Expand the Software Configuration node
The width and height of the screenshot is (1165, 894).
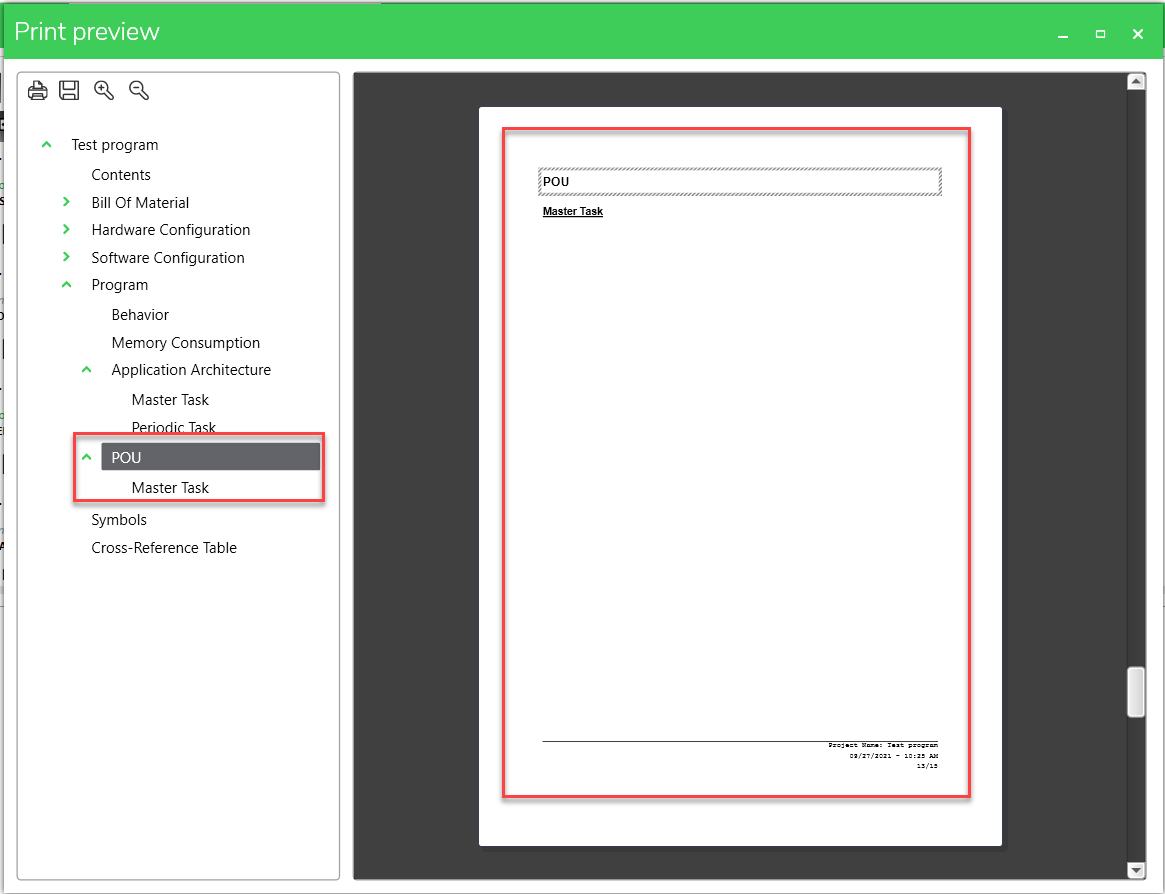66,256
